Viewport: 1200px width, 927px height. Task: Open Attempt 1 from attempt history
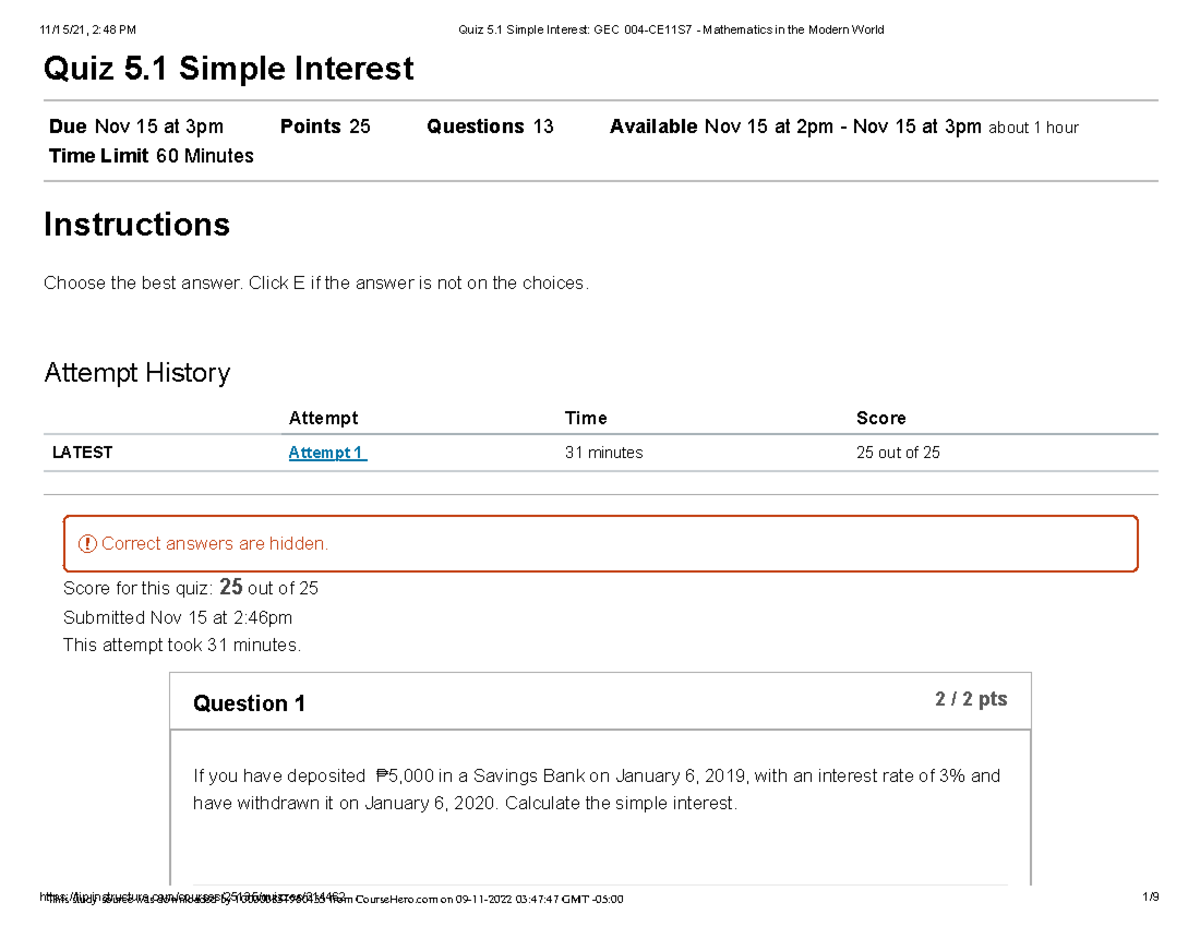pyautogui.click(x=326, y=452)
